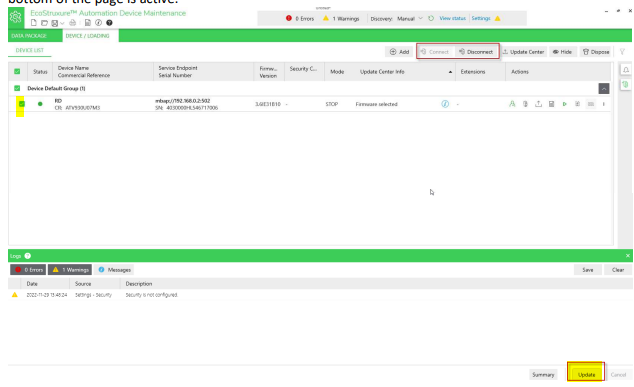Click the Hide eye button
The width and height of the screenshot is (634, 387).
tap(562, 52)
